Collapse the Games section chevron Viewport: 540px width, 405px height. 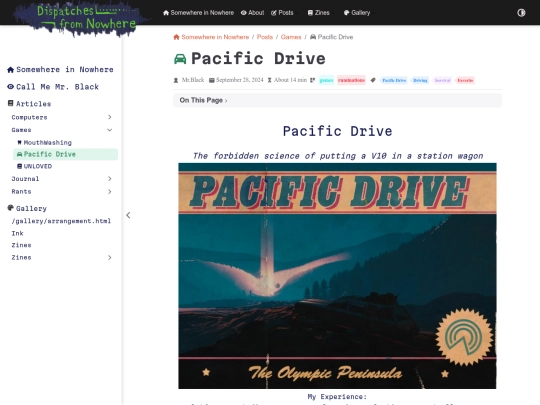coord(110,130)
